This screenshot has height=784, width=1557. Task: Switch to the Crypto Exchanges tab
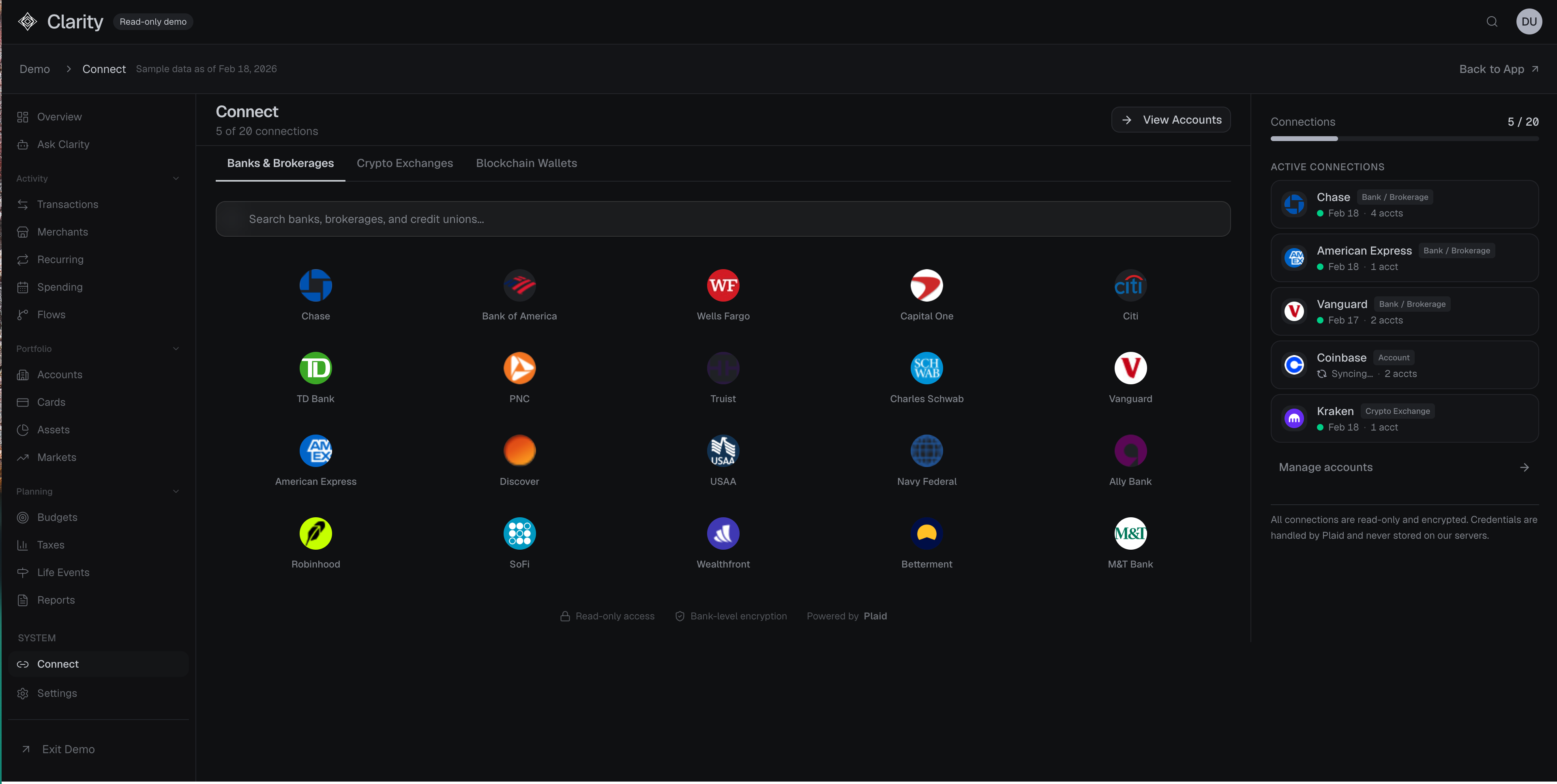pyautogui.click(x=404, y=163)
